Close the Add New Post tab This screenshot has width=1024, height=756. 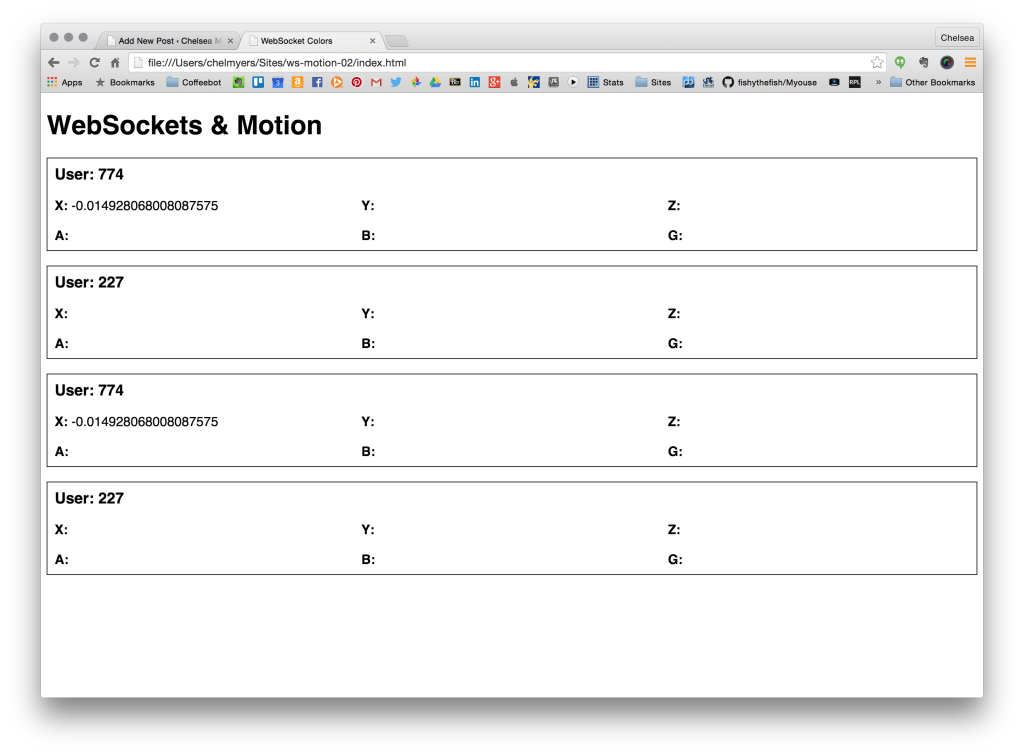point(230,40)
